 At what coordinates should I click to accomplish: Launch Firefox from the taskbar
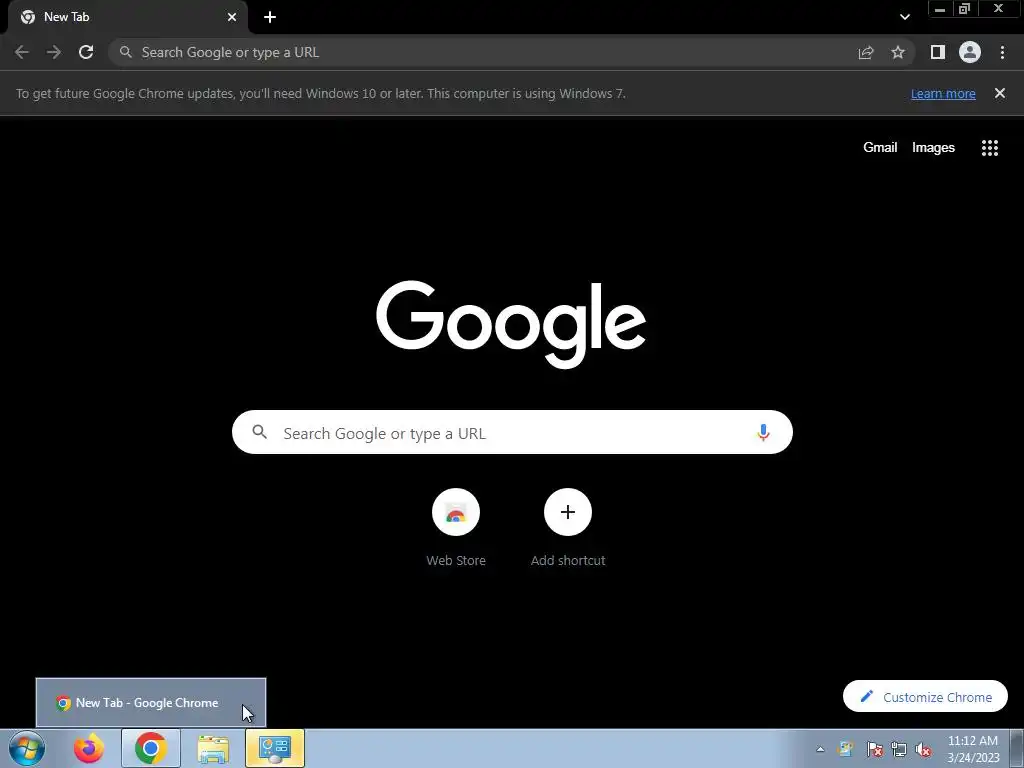click(x=89, y=748)
